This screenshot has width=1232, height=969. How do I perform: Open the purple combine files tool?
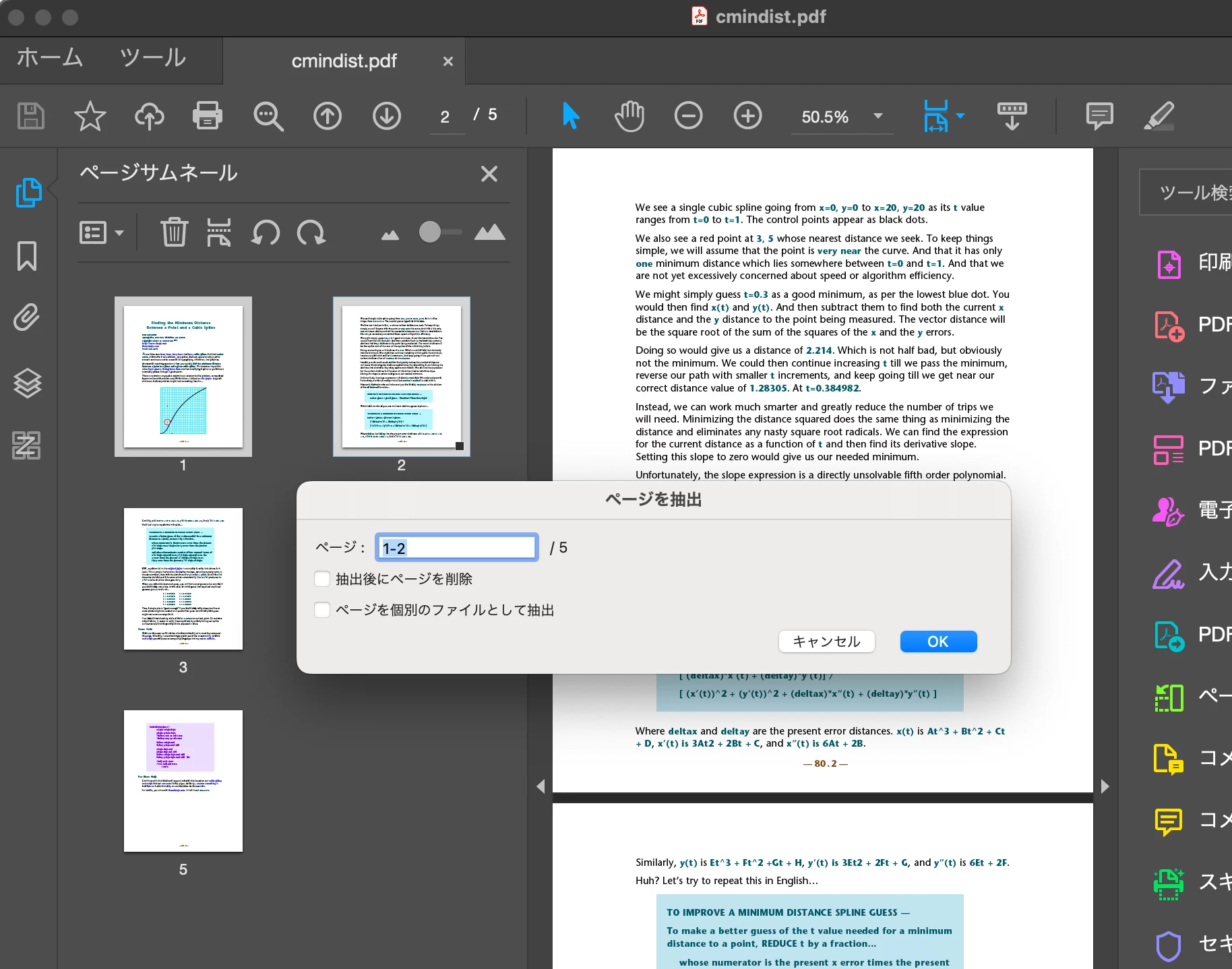[x=1169, y=387]
